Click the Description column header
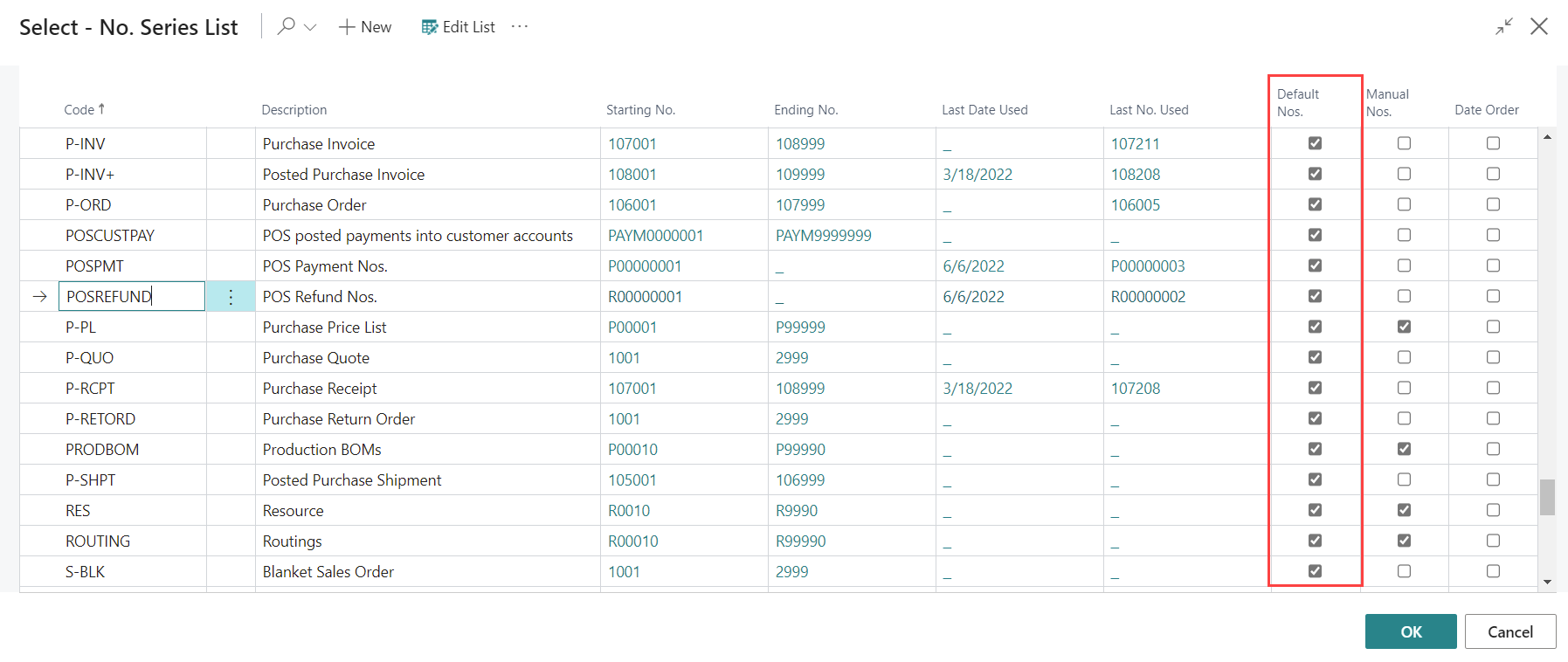Screen dimensions: 1568x662 click(x=294, y=110)
